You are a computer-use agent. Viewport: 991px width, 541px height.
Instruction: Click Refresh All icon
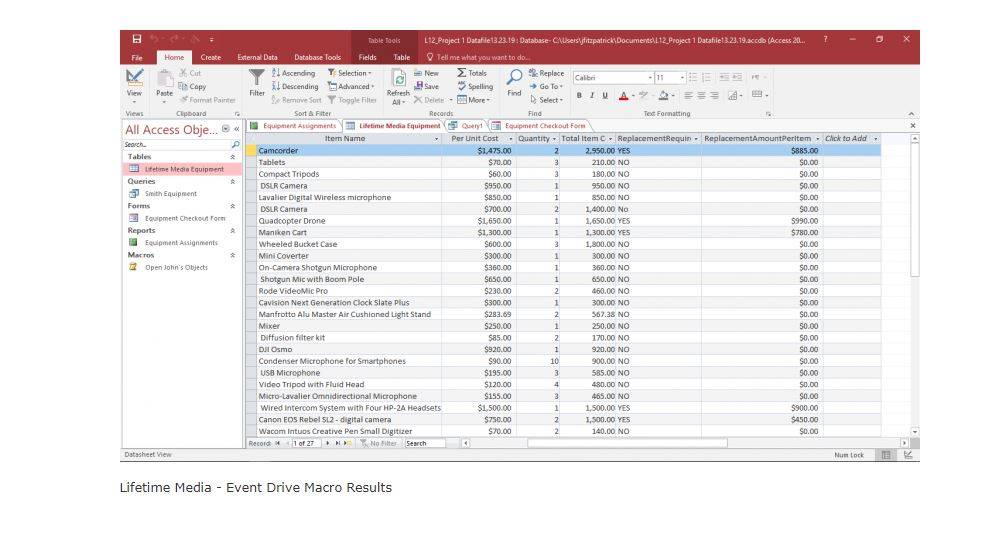[x=399, y=79]
